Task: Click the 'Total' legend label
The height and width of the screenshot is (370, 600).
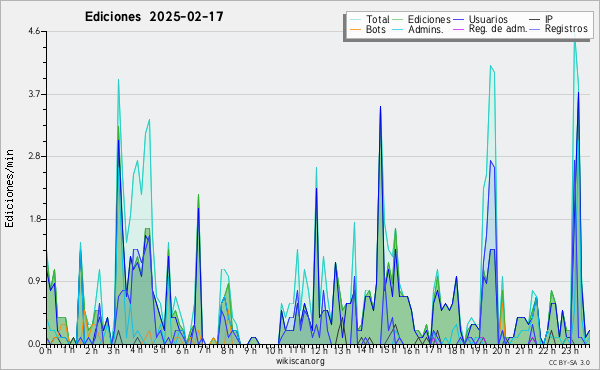Action: 378,20
